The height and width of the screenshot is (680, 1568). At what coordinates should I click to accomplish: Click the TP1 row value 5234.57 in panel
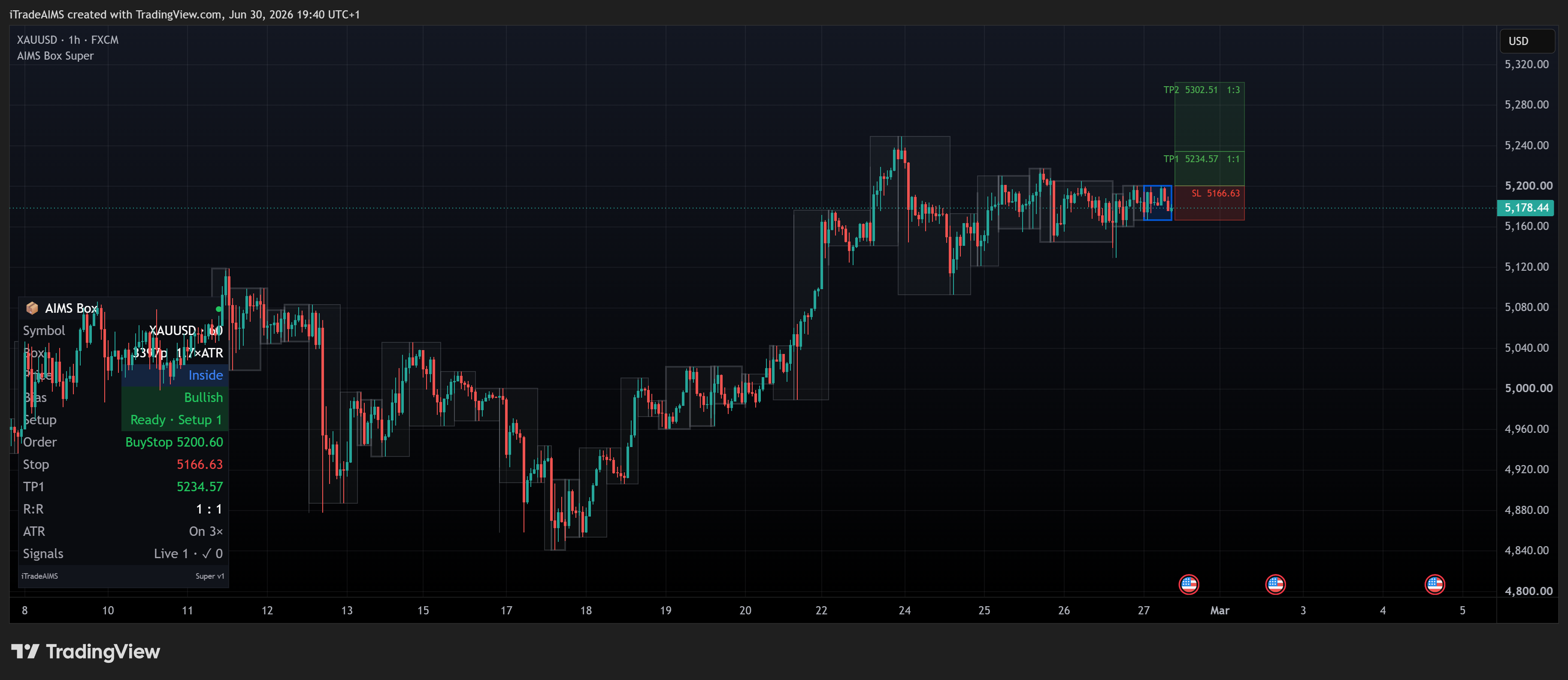click(200, 487)
